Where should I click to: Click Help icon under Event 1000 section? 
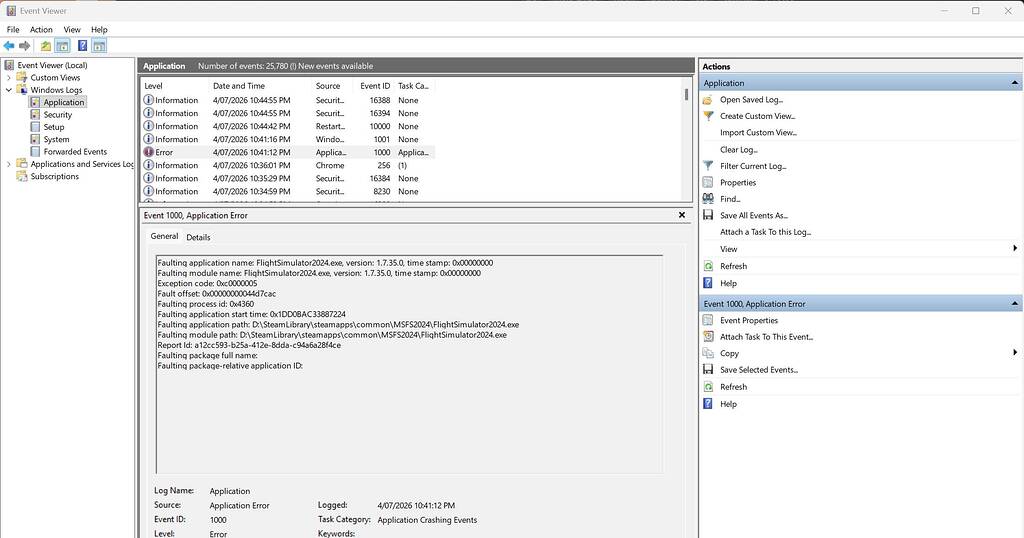(x=708, y=404)
